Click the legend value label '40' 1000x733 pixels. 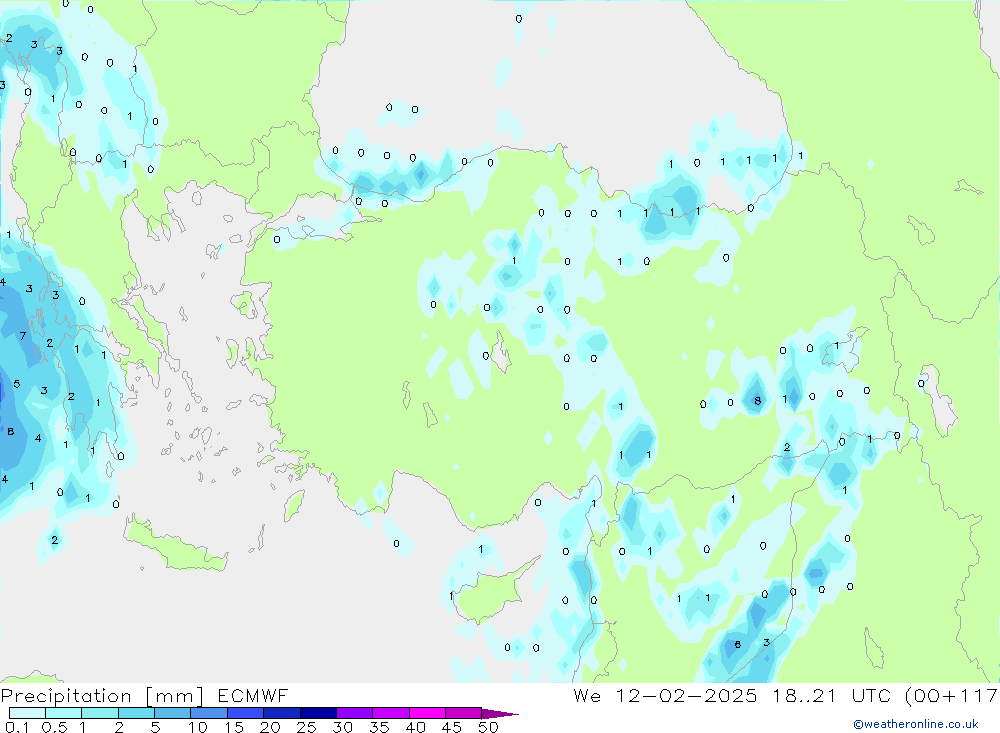tap(415, 727)
